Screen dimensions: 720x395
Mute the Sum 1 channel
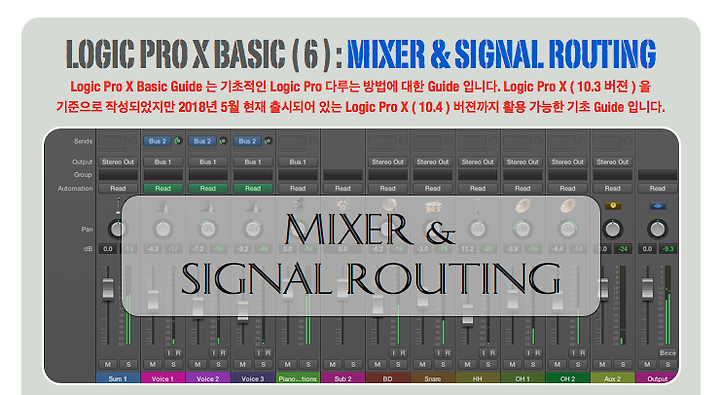pyautogui.click(x=108, y=364)
